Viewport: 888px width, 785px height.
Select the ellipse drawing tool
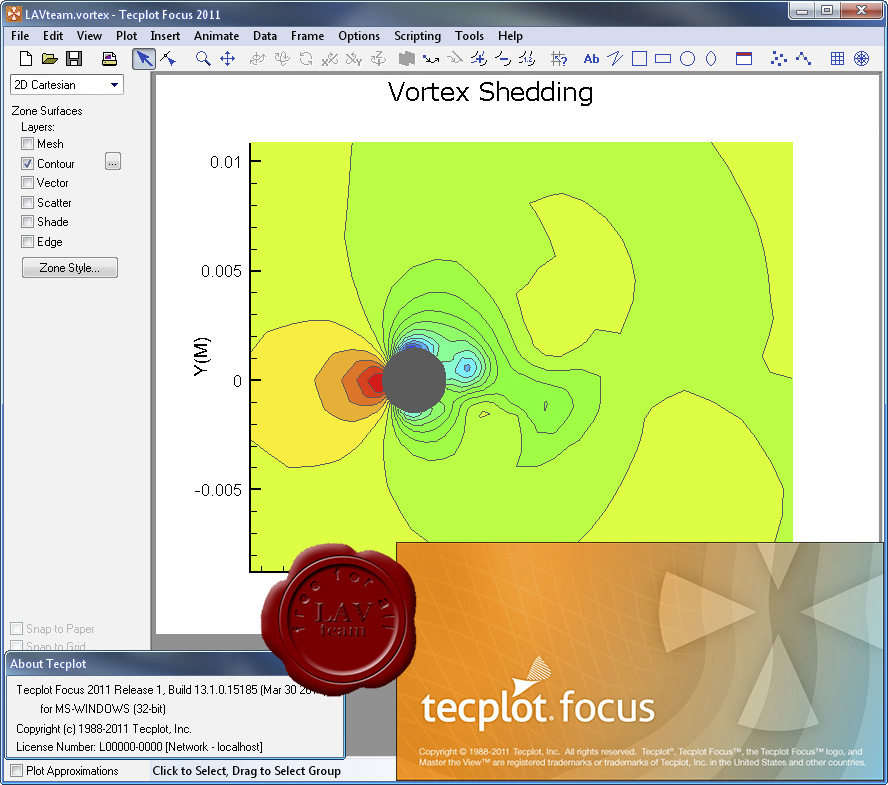711,58
